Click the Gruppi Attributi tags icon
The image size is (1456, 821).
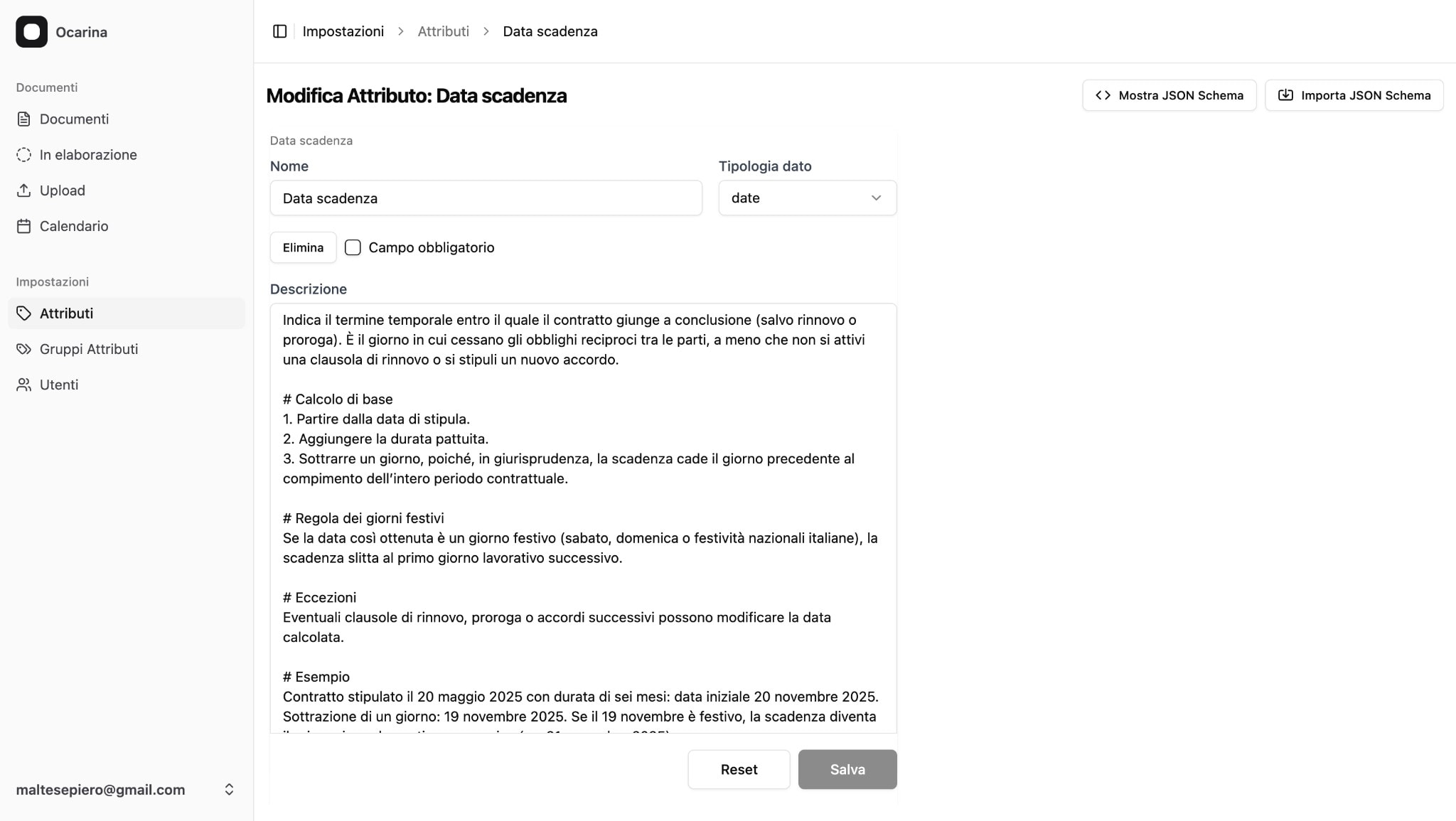(23, 348)
